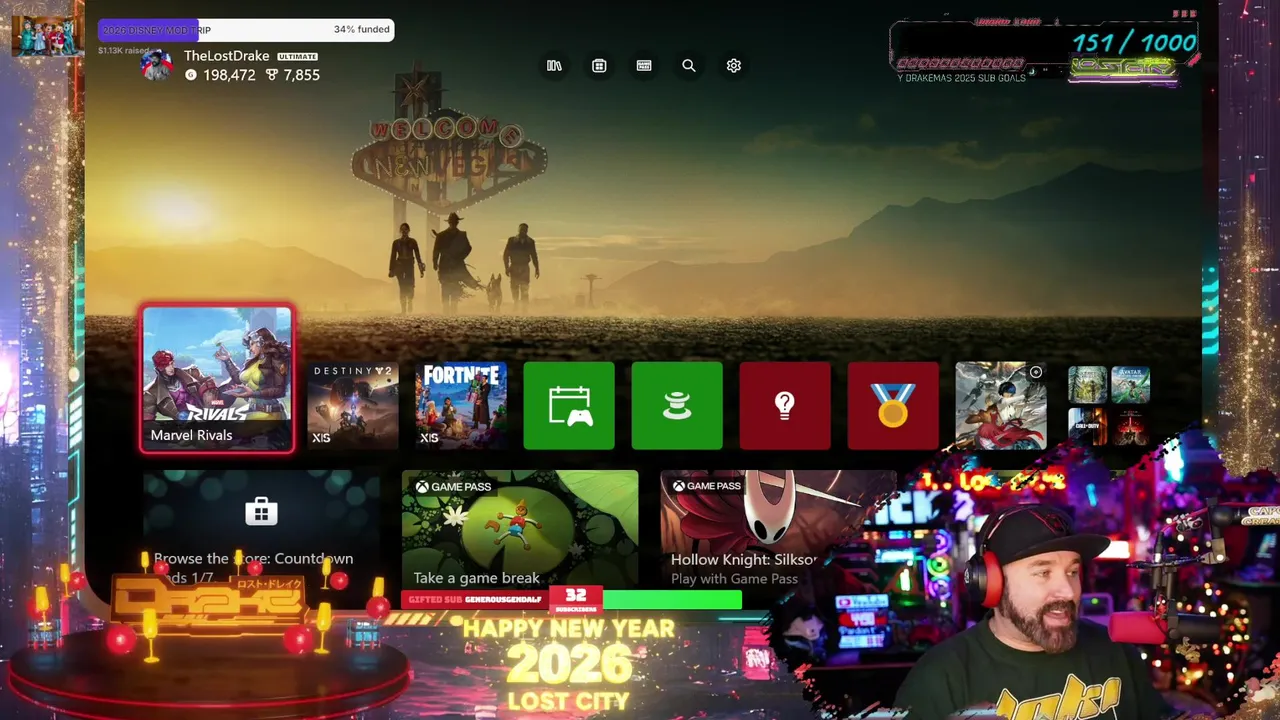Launch the Marvel Rivals tile
Image resolution: width=1280 pixels, height=720 pixels.
tap(217, 379)
